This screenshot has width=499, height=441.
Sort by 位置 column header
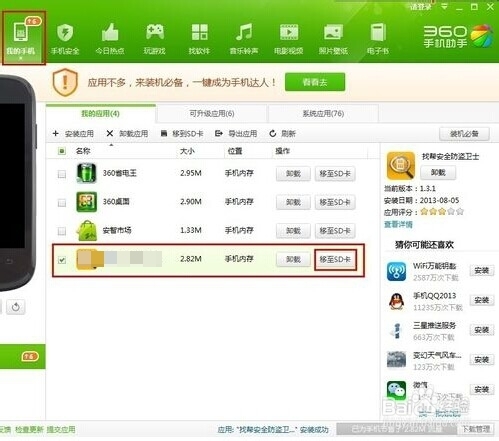pos(235,151)
